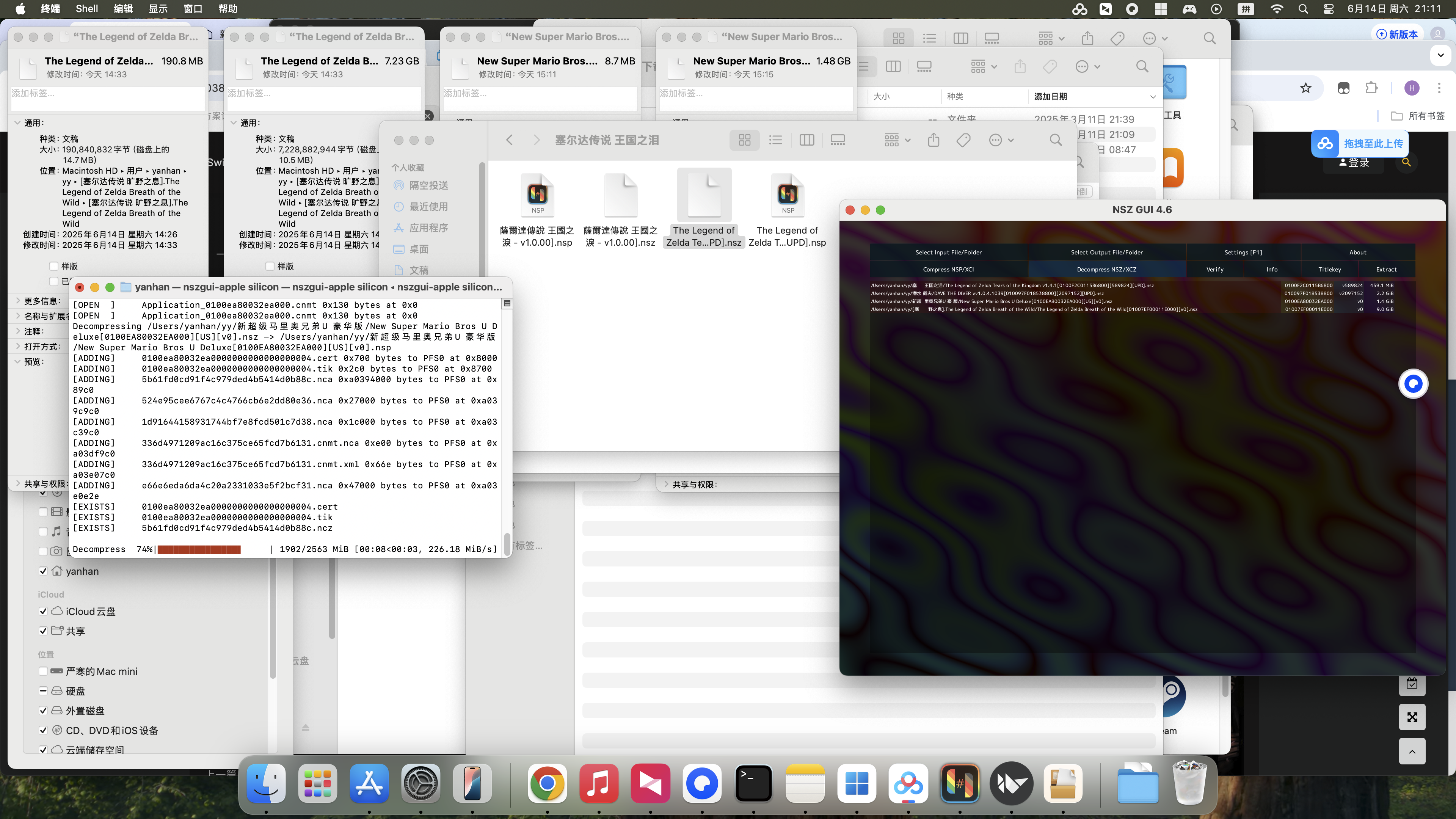Click the terminal window scrollbar

click(507, 544)
